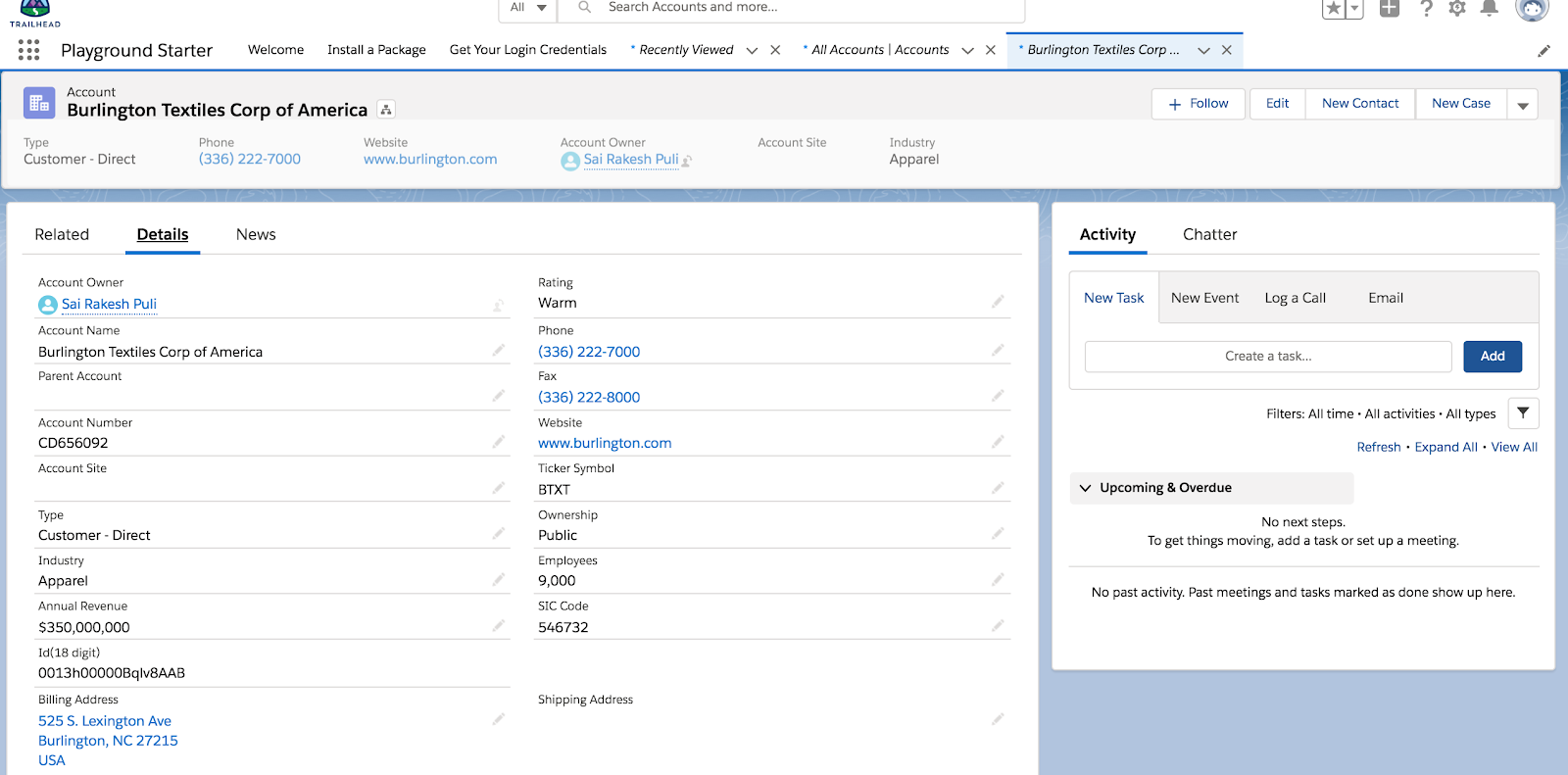The height and width of the screenshot is (775, 1568).
Task: Open the Help question mark icon
Action: 1426,9
